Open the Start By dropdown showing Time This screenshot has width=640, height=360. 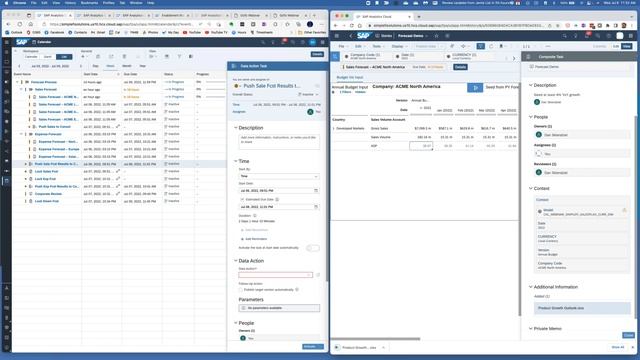279,176
